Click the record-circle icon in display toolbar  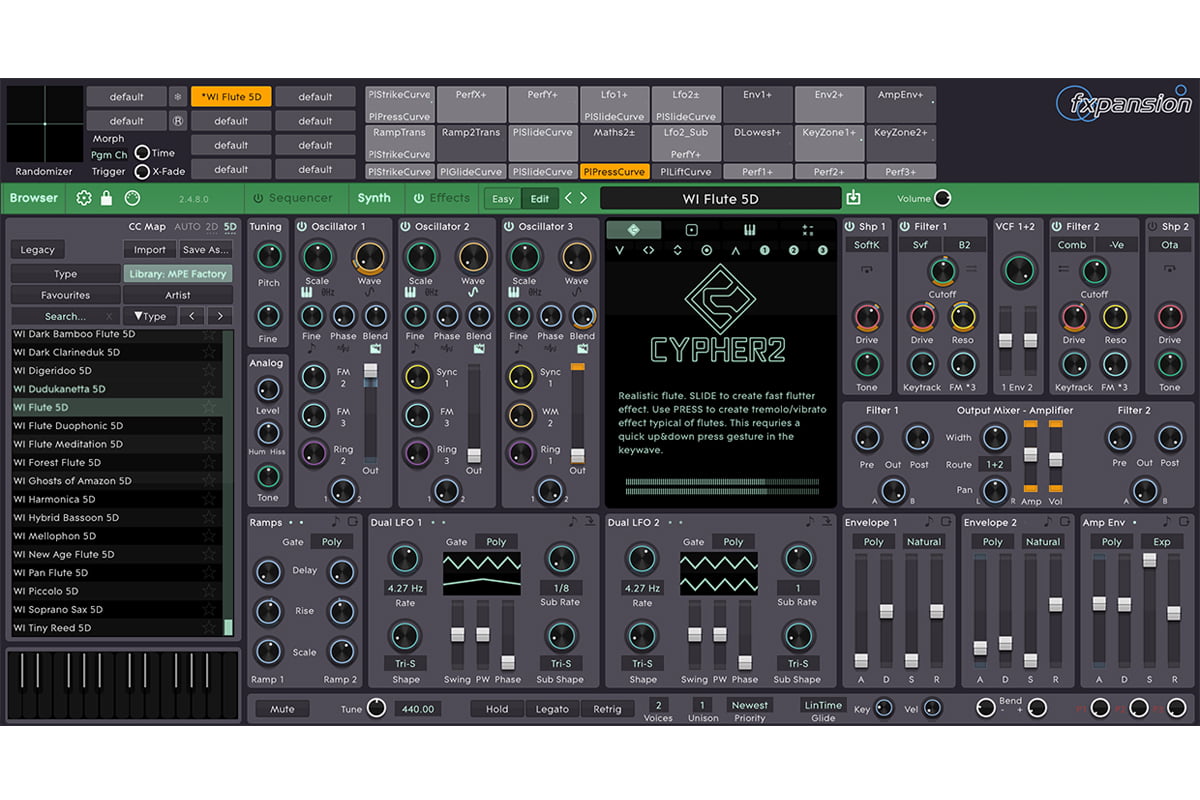coord(707,251)
